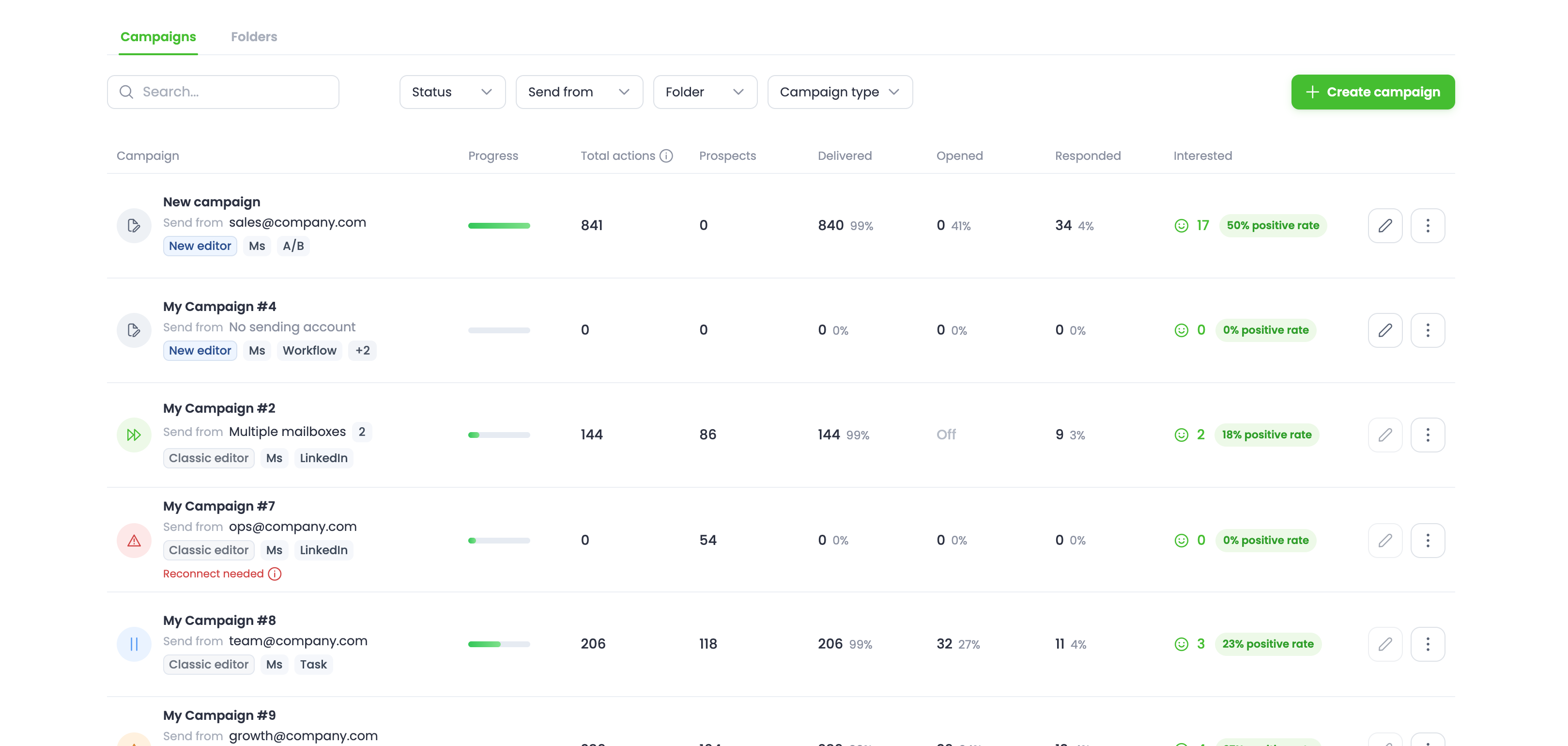This screenshot has height=746, width=1568.
Task: Click the LinkedIn tag on My Campaign #2
Action: (323, 458)
